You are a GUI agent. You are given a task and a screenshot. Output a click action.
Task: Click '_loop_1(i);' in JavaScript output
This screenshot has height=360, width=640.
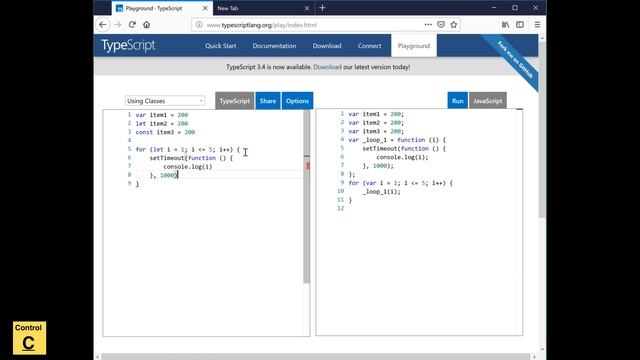pyautogui.click(x=381, y=191)
